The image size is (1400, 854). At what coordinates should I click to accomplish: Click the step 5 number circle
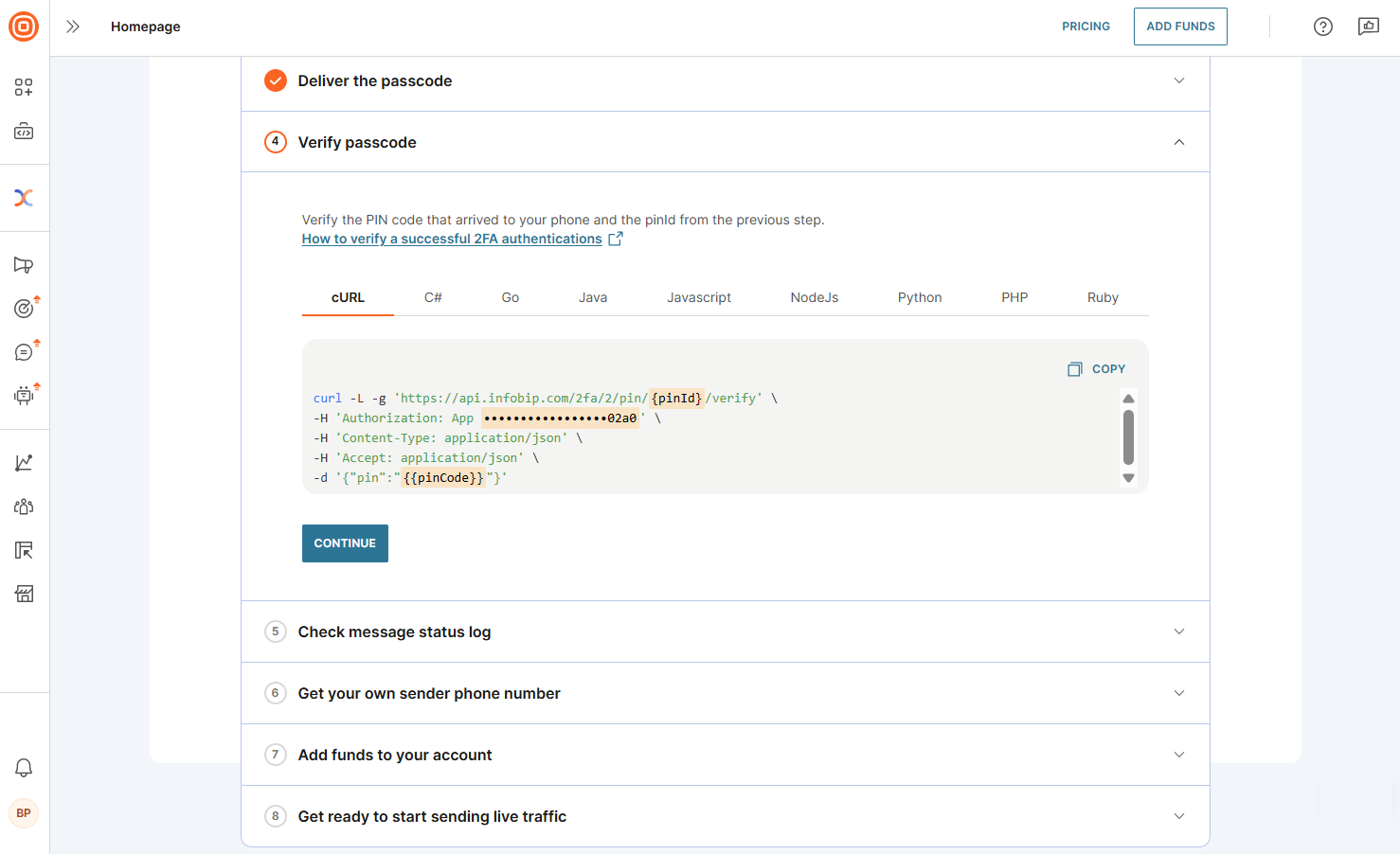coord(276,632)
